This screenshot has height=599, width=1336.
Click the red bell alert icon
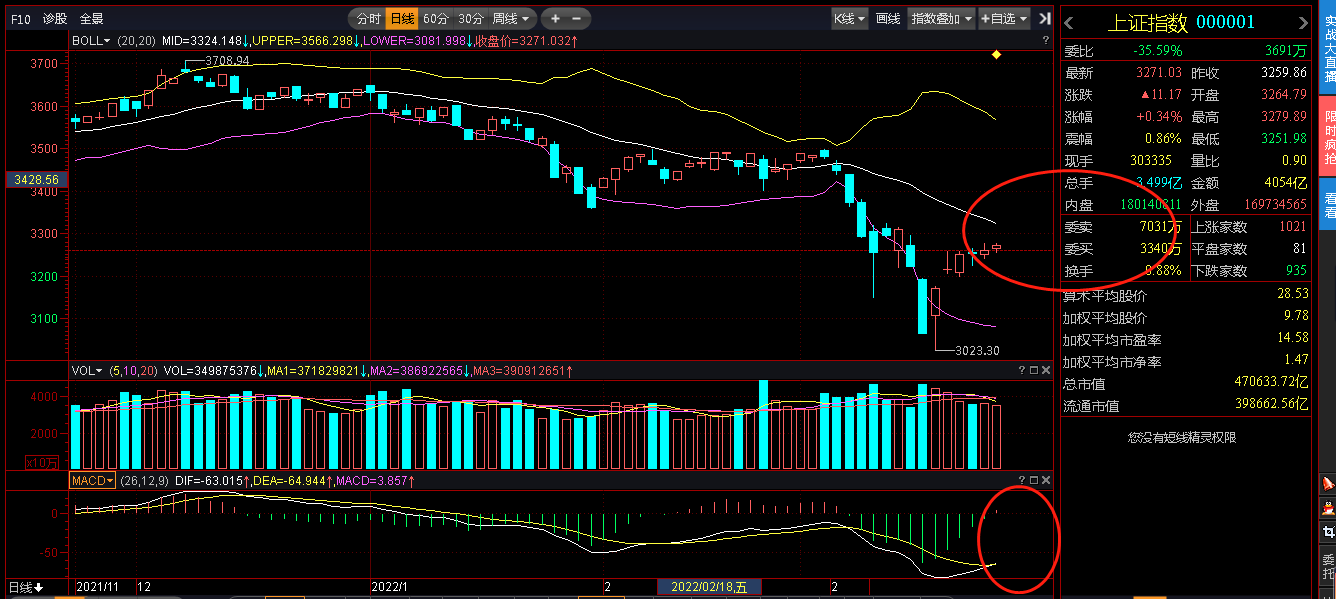pos(1327,483)
